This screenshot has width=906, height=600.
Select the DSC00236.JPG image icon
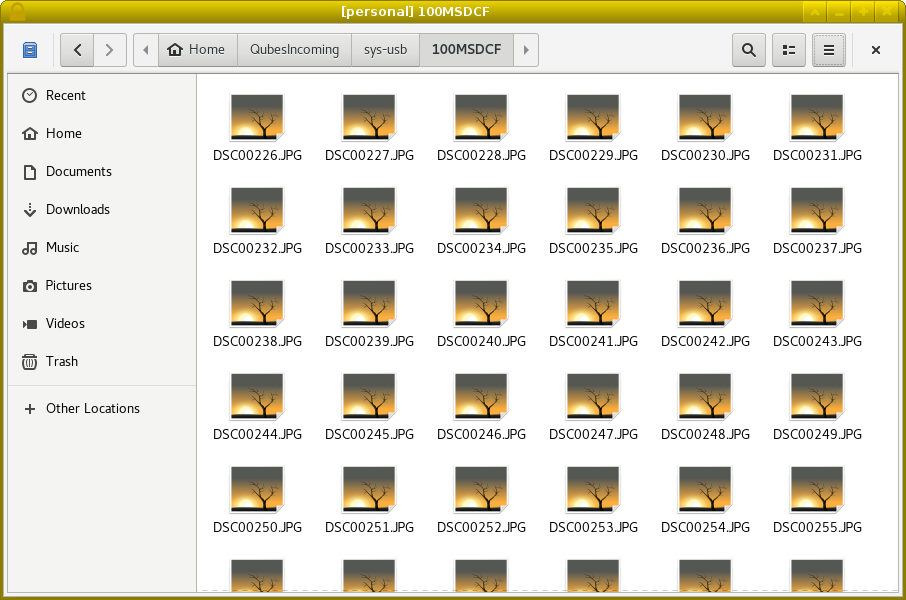pyautogui.click(x=705, y=210)
